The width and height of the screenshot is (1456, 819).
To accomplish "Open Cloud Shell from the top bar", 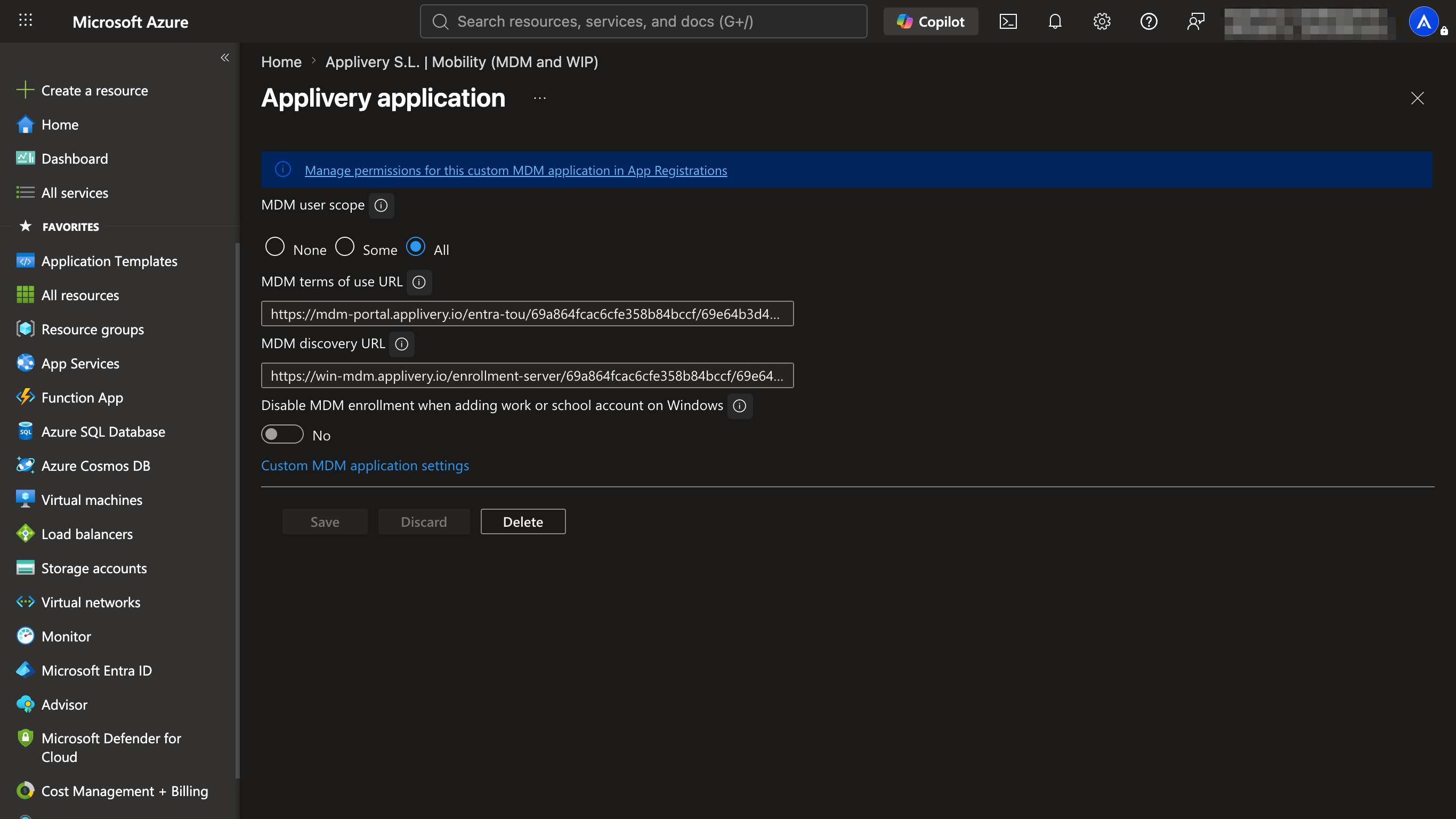I will pos(1008,21).
